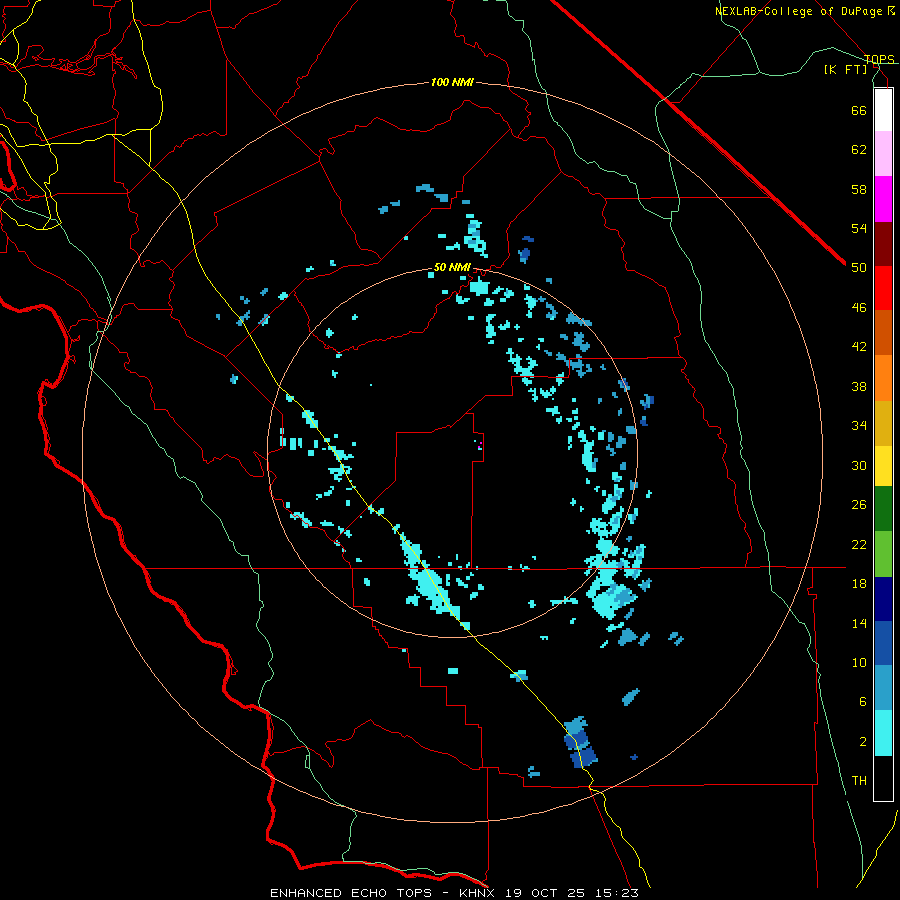The image size is (900, 900).
Task: Click the 62 legend value label
Action: point(859,150)
